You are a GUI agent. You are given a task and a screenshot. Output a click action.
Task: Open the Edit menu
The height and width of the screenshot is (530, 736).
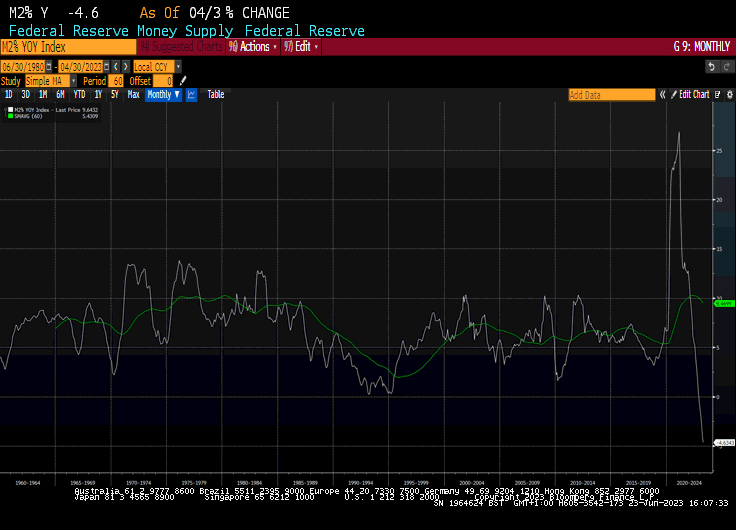pos(302,46)
